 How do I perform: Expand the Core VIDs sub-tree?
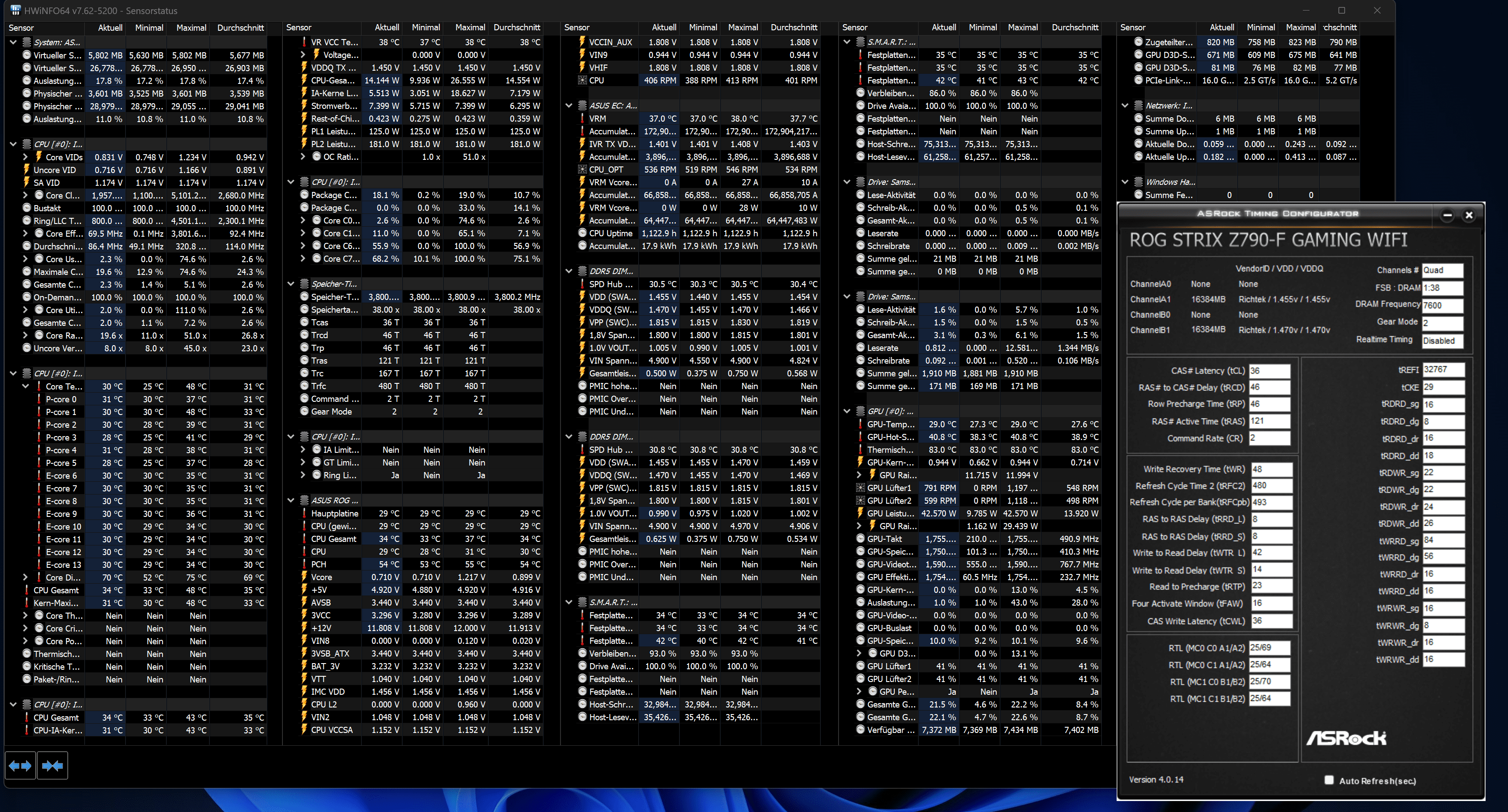(x=25, y=157)
